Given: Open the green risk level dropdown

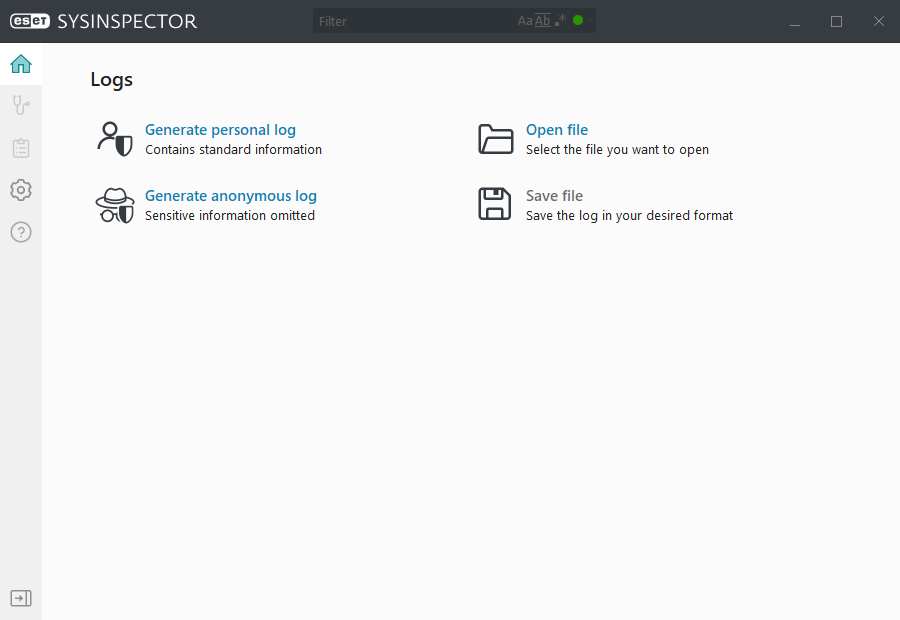Looking at the screenshot, I should (583, 20).
